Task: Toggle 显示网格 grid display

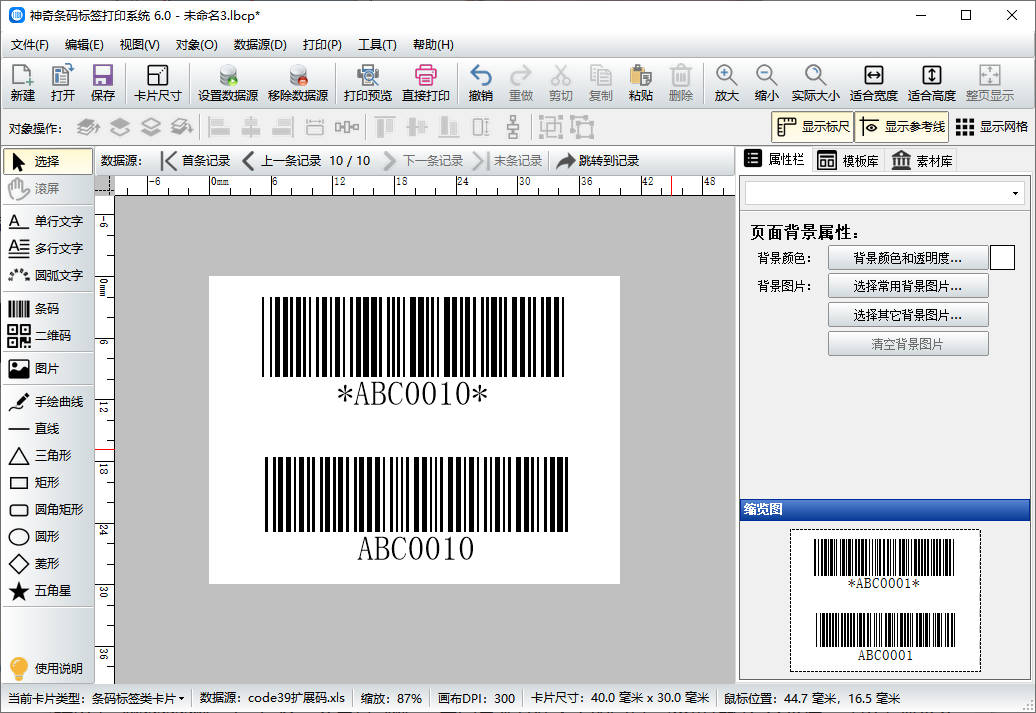Action: coord(992,127)
